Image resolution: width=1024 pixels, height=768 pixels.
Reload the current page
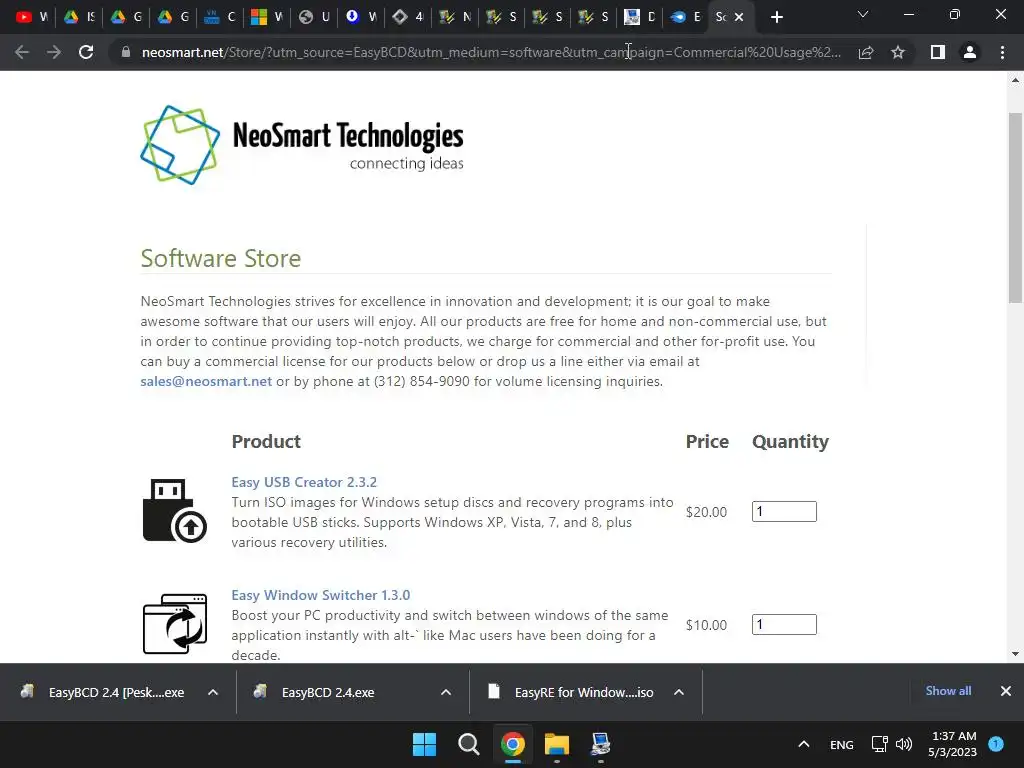coord(86,52)
